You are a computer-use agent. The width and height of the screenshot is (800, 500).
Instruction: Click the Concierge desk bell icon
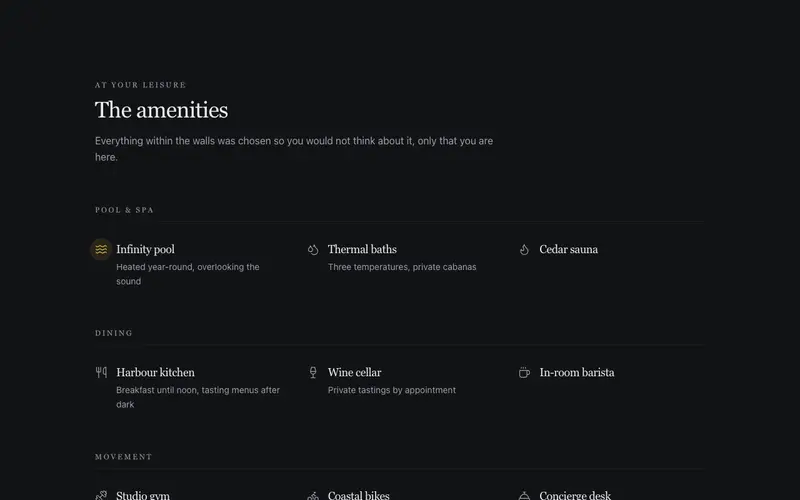pyautogui.click(x=524, y=495)
